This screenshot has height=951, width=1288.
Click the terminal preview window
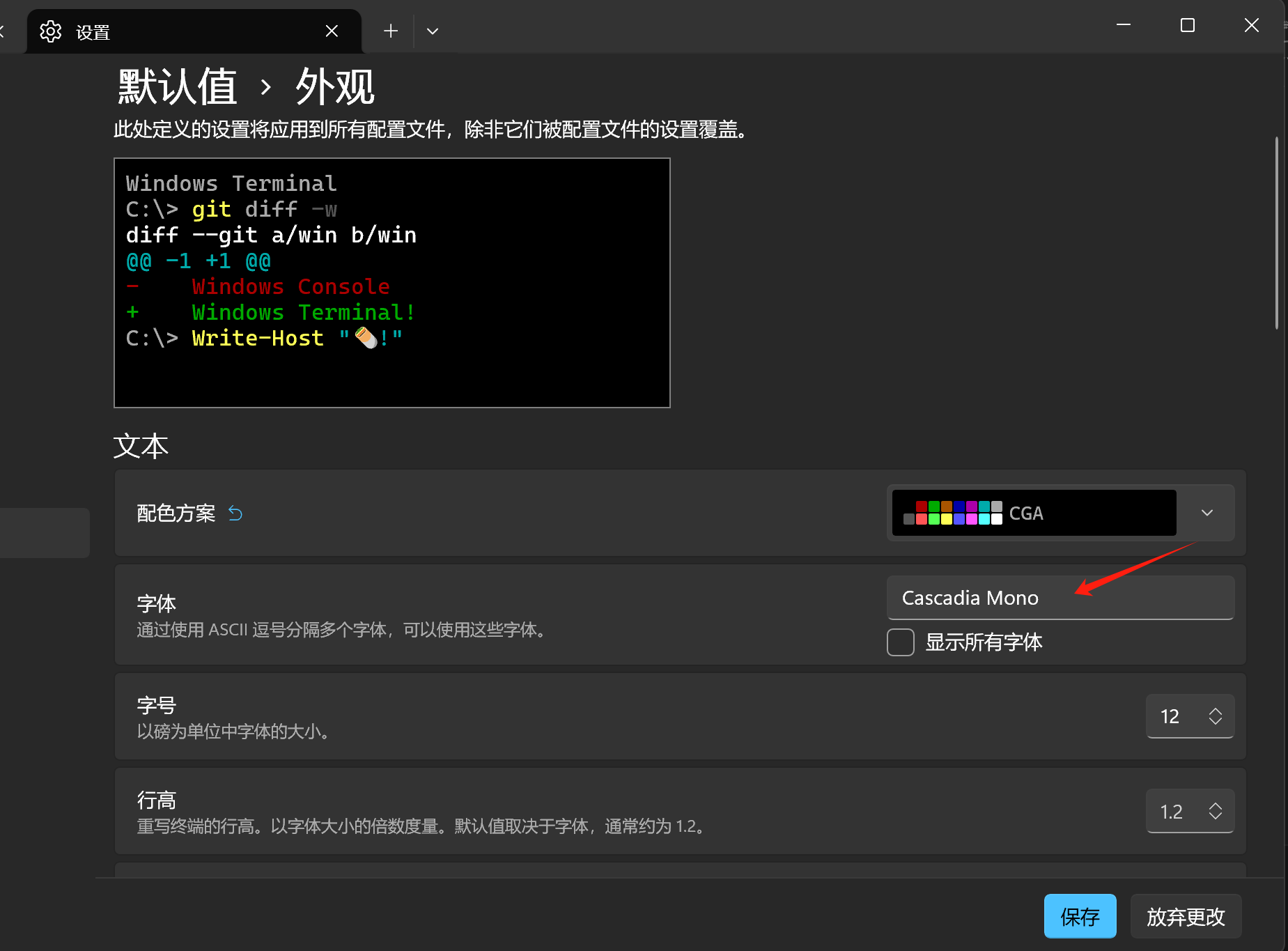pos(391,282)
